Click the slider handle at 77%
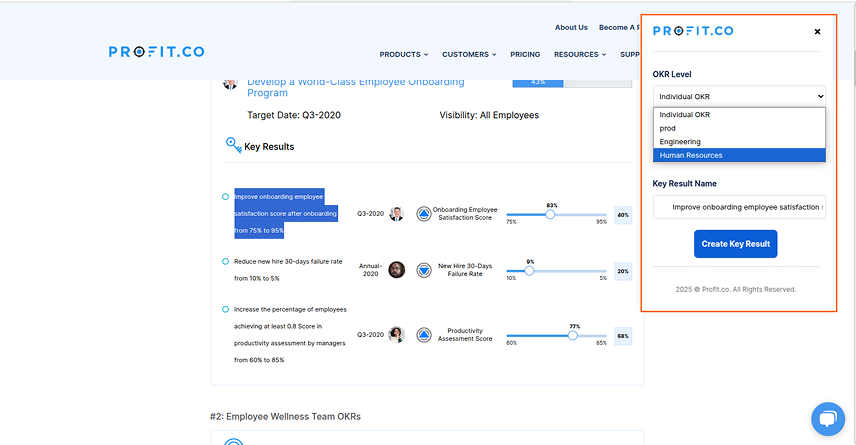Viewport: 856px width, 445px height. coord(572,336)
